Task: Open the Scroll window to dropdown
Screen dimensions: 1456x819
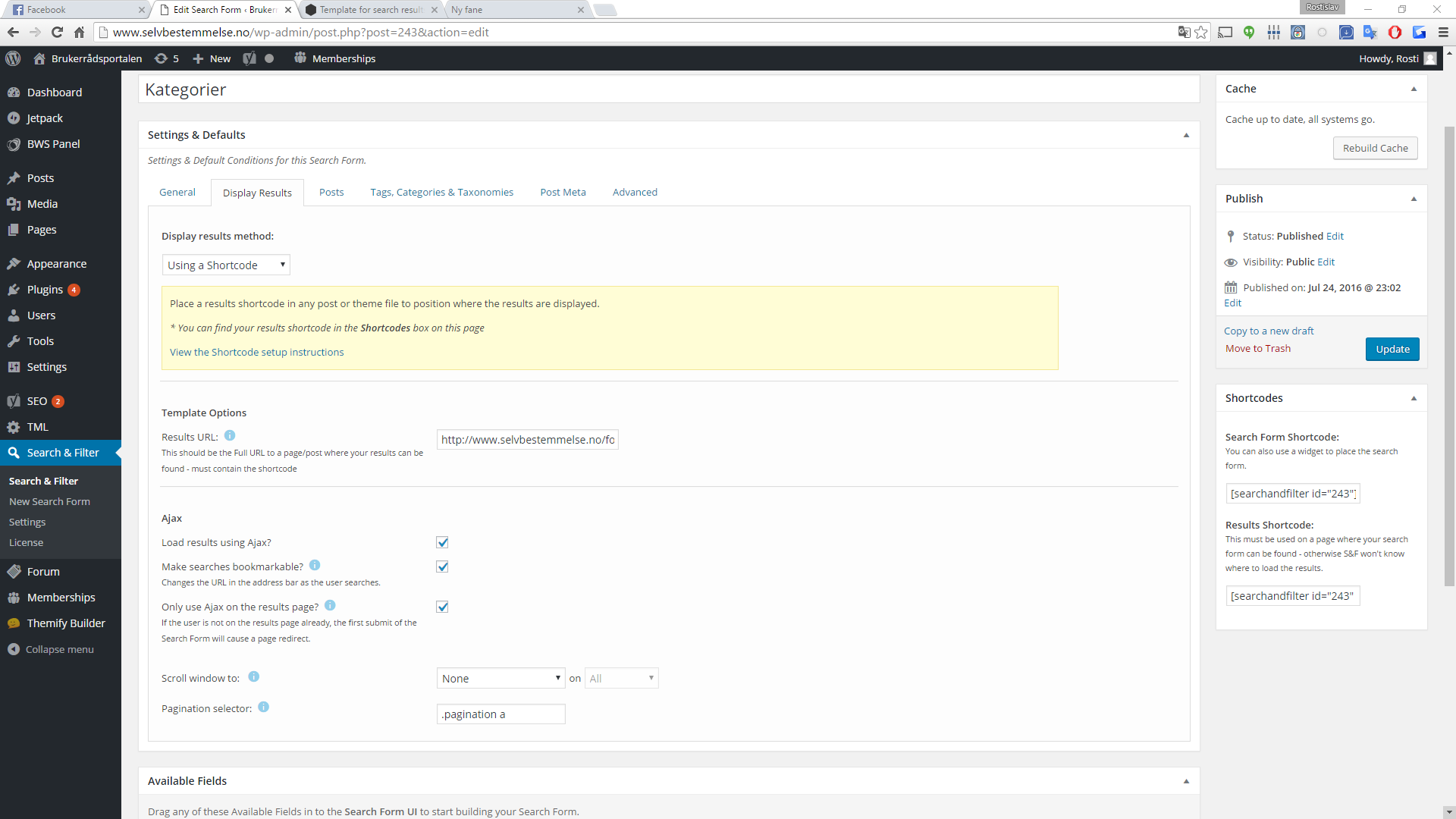Action: tap(500, 678)
